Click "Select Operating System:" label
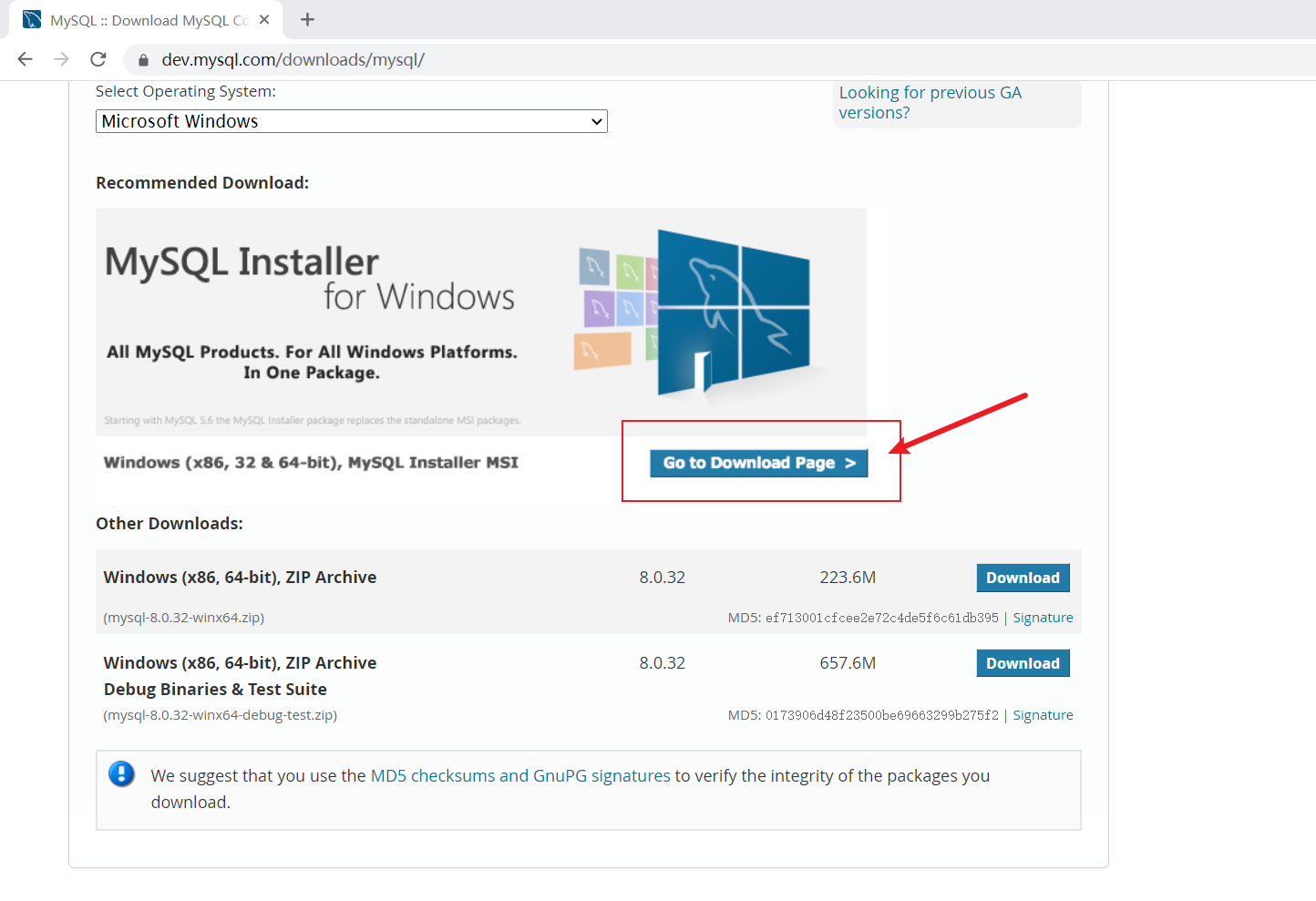 click(186, 91)
